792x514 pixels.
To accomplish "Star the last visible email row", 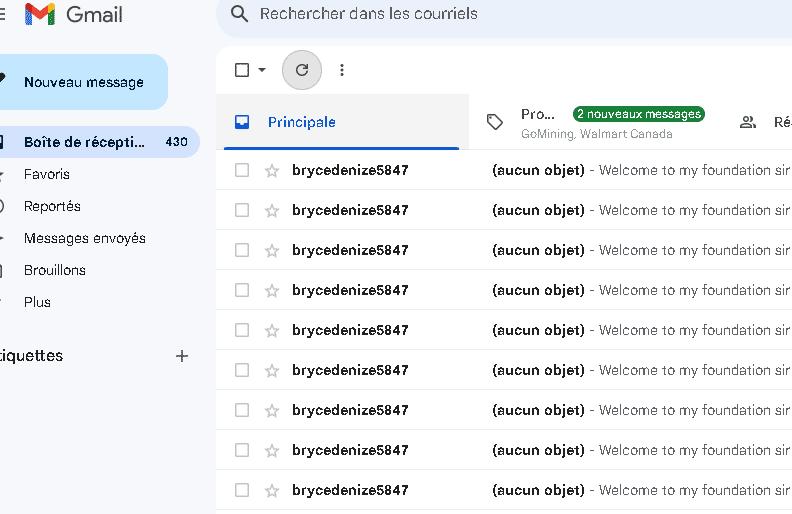I will (271, 490).
